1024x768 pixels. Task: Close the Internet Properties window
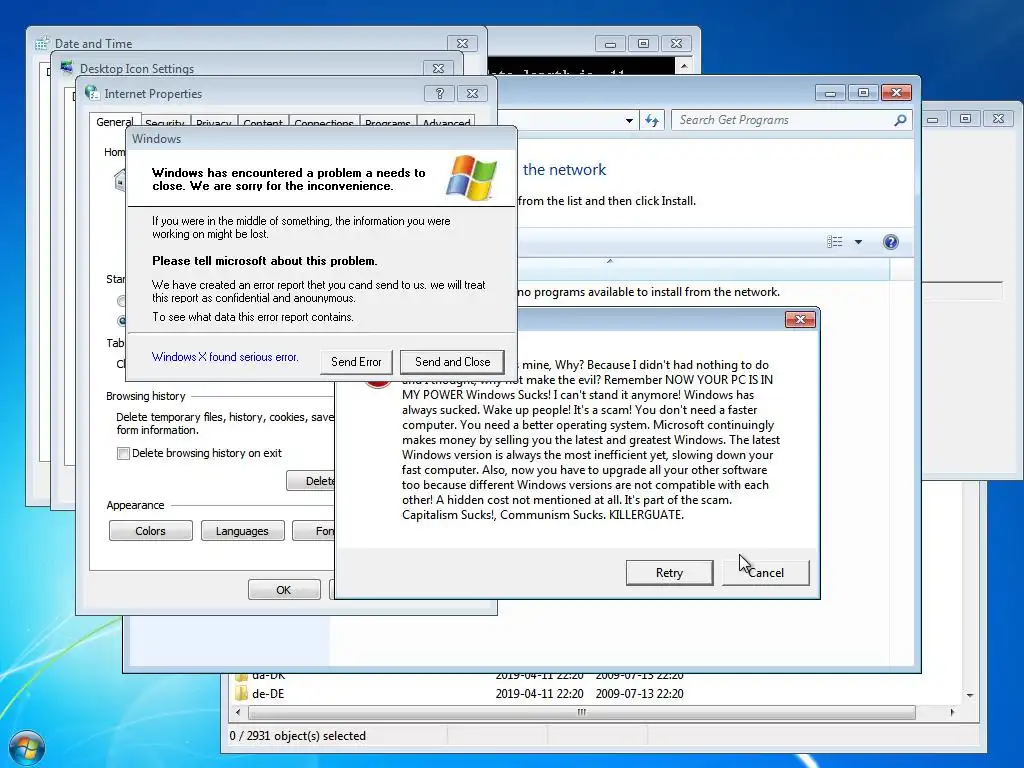[x=472, y=93]
